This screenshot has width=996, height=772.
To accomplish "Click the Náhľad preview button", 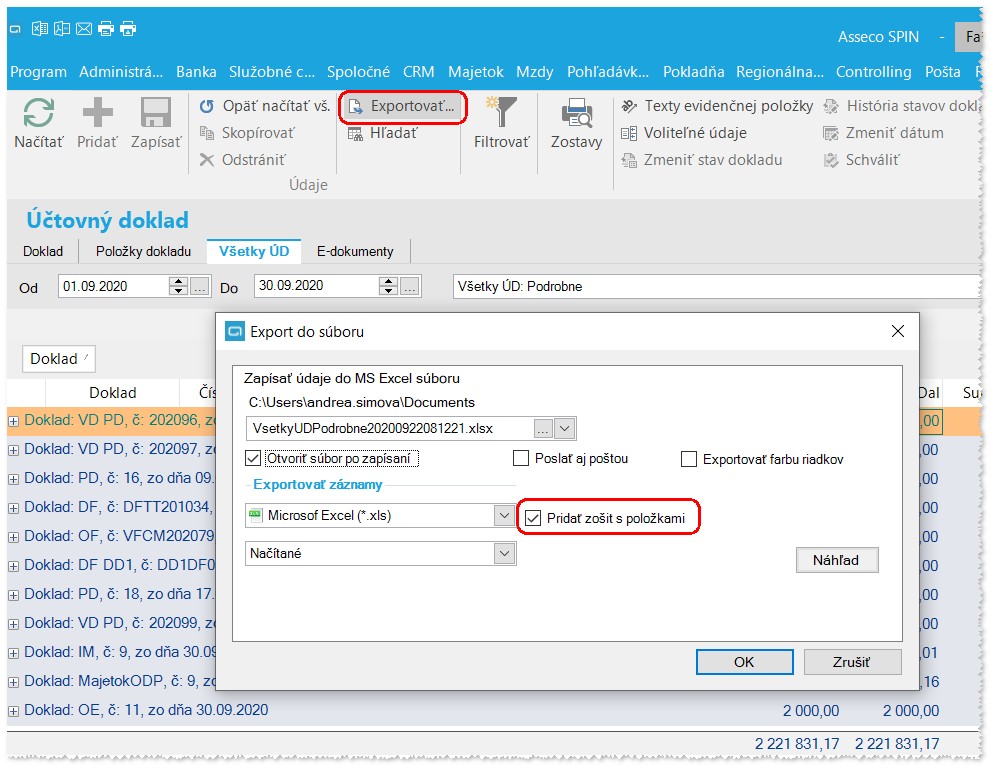I will click(x=837, y=560).
